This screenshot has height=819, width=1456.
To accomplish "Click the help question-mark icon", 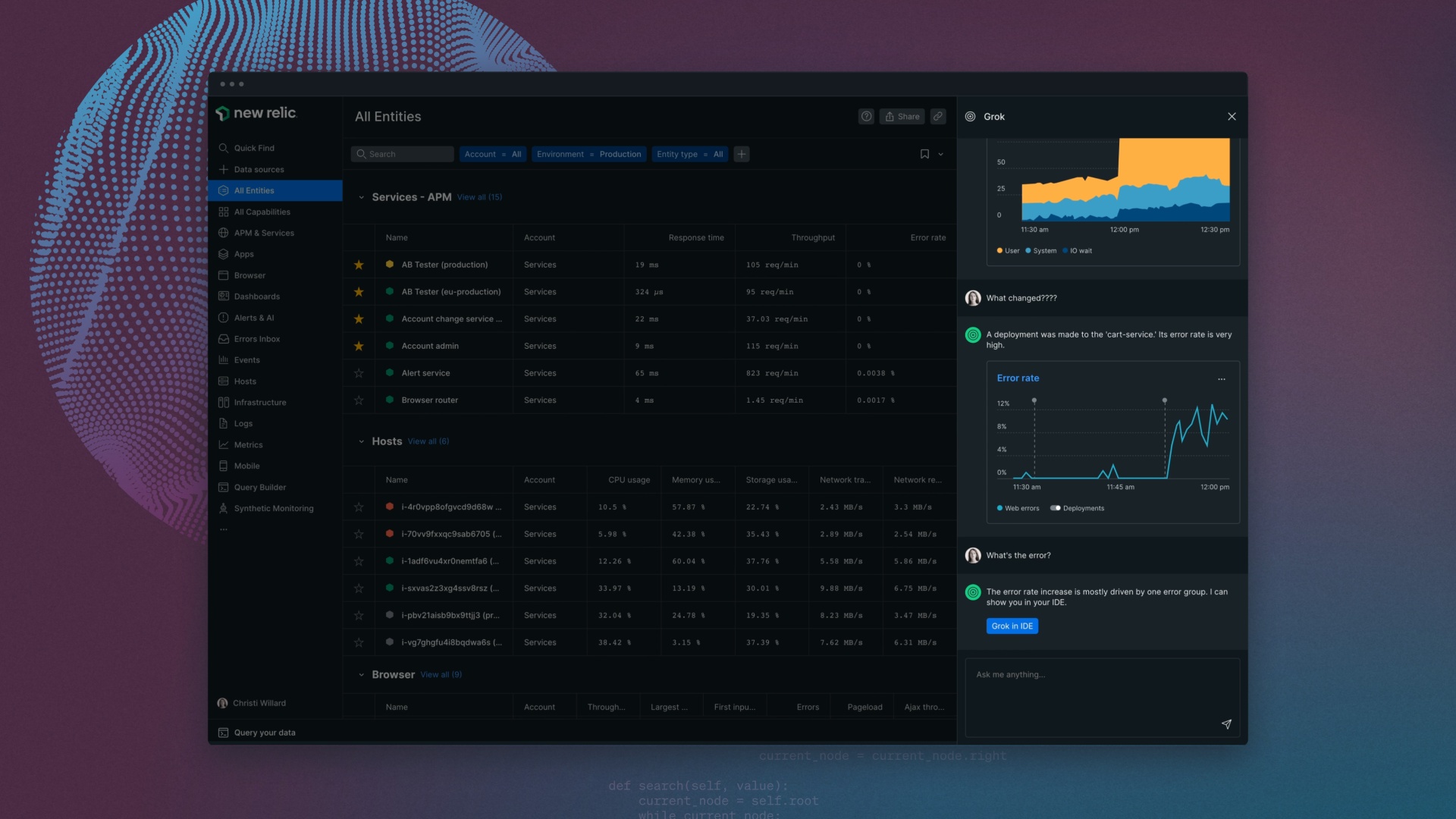I will 866,117.
